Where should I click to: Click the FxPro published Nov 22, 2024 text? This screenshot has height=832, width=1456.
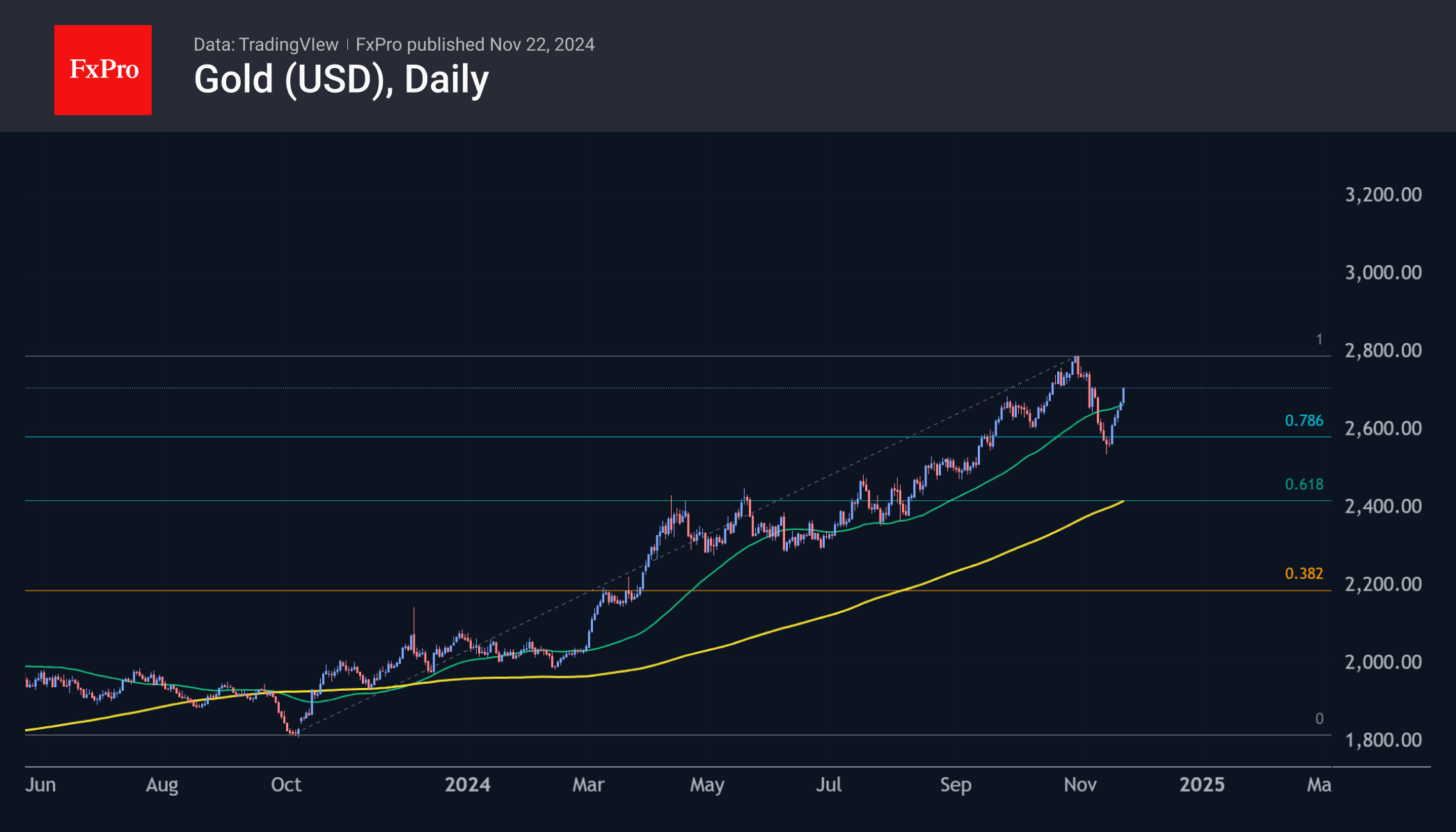coord(475,45)
